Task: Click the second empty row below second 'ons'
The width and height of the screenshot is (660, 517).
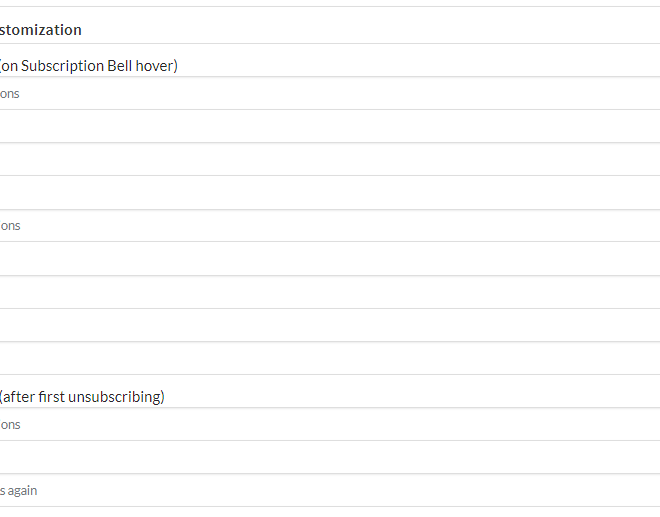Action: pos(330,292)
